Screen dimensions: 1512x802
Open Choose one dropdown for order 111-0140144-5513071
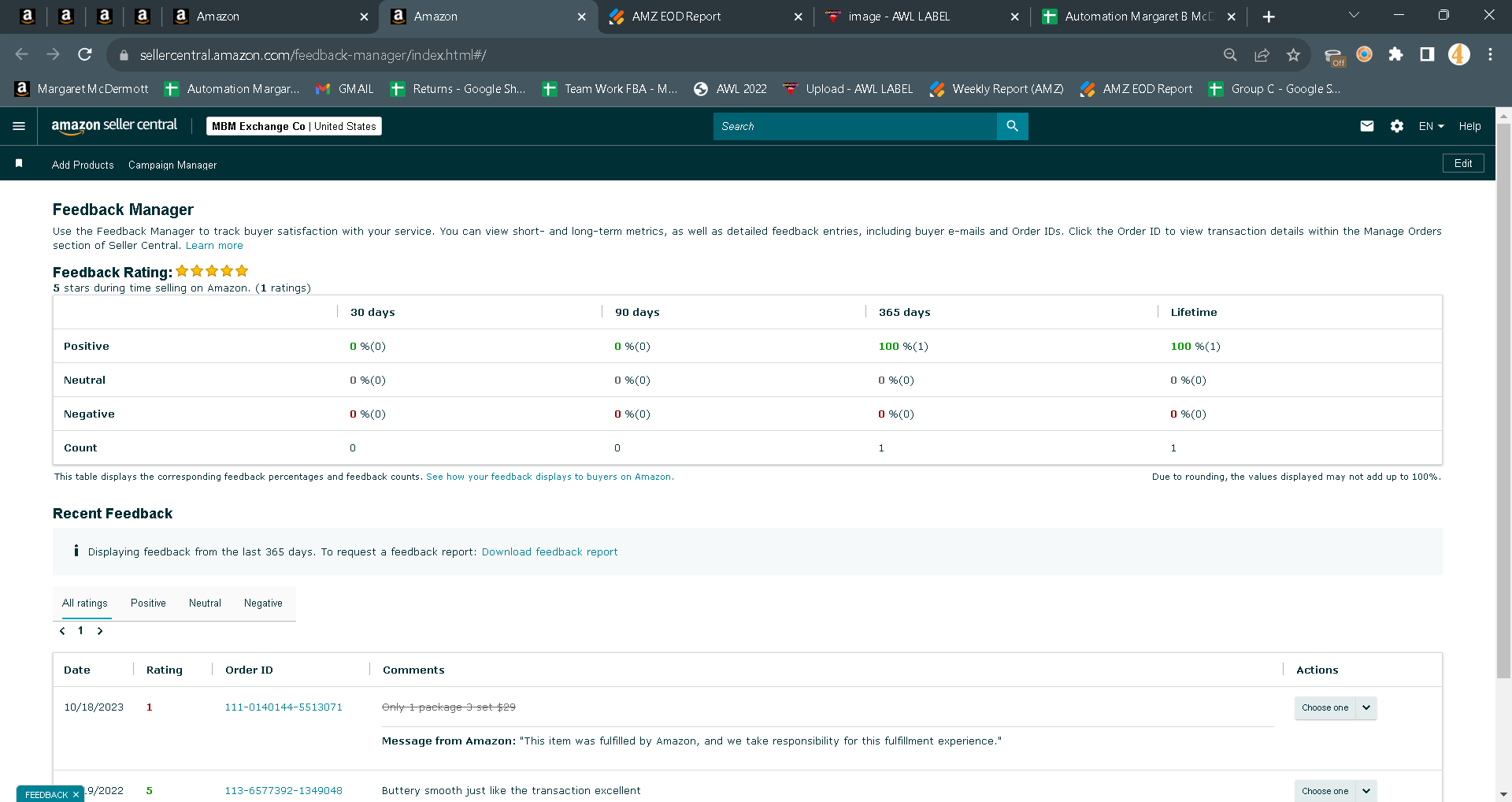point(1336,707)
